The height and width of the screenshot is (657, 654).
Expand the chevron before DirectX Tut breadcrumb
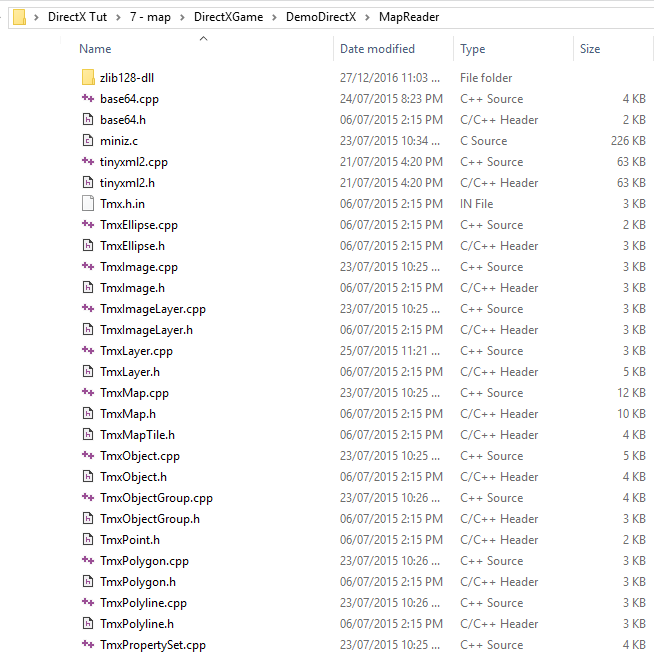click(x=36, y=17)
